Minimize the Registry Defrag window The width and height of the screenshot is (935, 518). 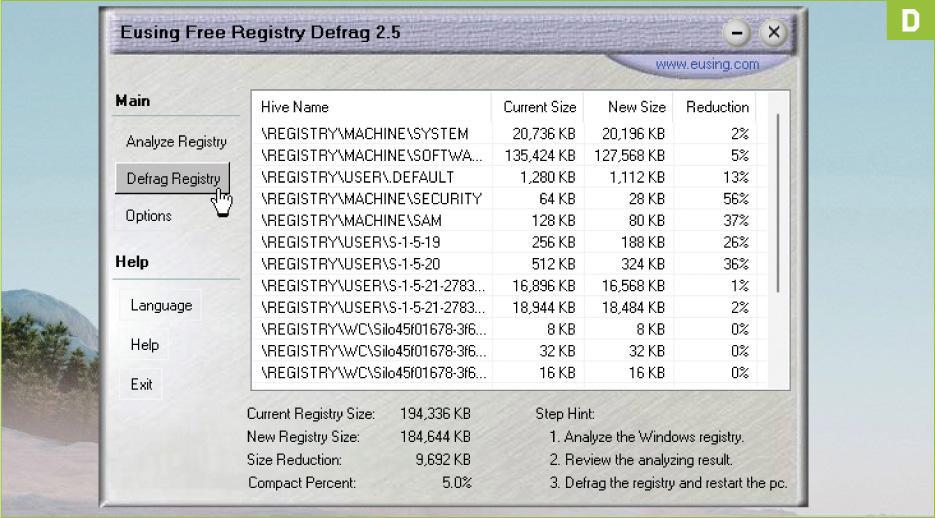(x=737, y=32)
